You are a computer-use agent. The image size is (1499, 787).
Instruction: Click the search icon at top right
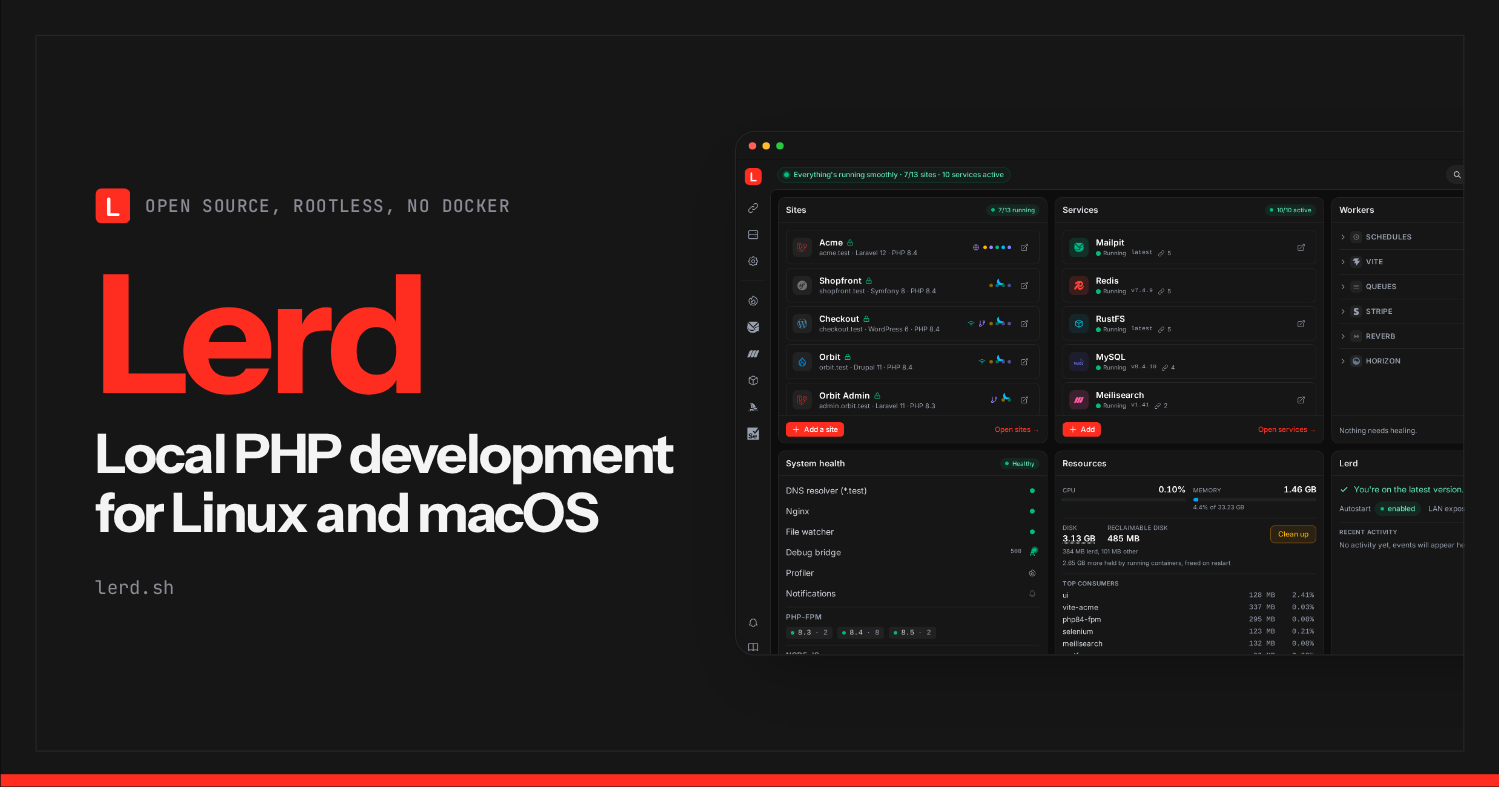point(1457,175)
